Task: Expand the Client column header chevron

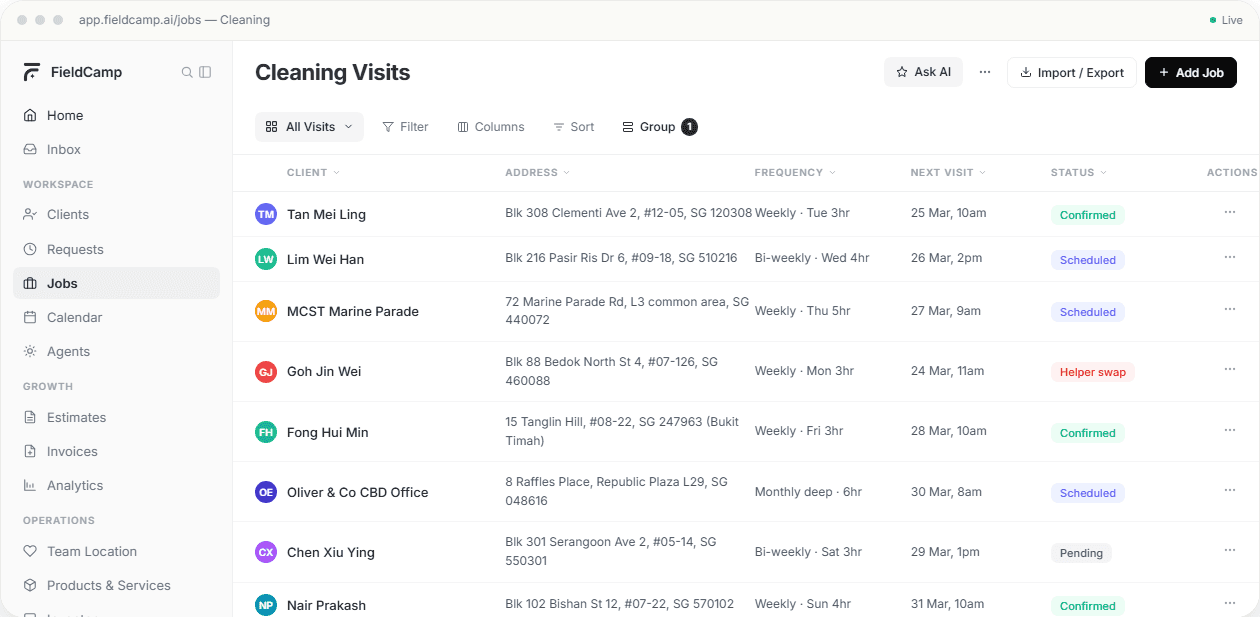Action: point(337,173)
